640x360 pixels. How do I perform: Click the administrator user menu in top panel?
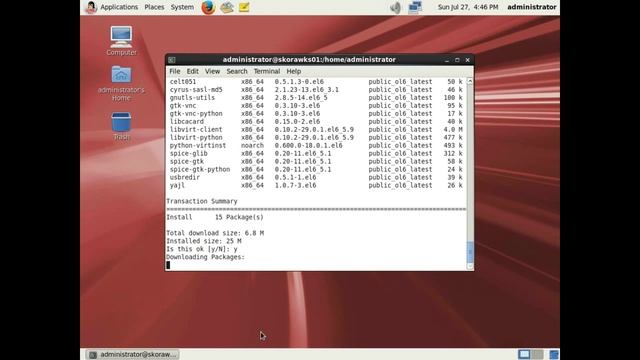point(531,7)
